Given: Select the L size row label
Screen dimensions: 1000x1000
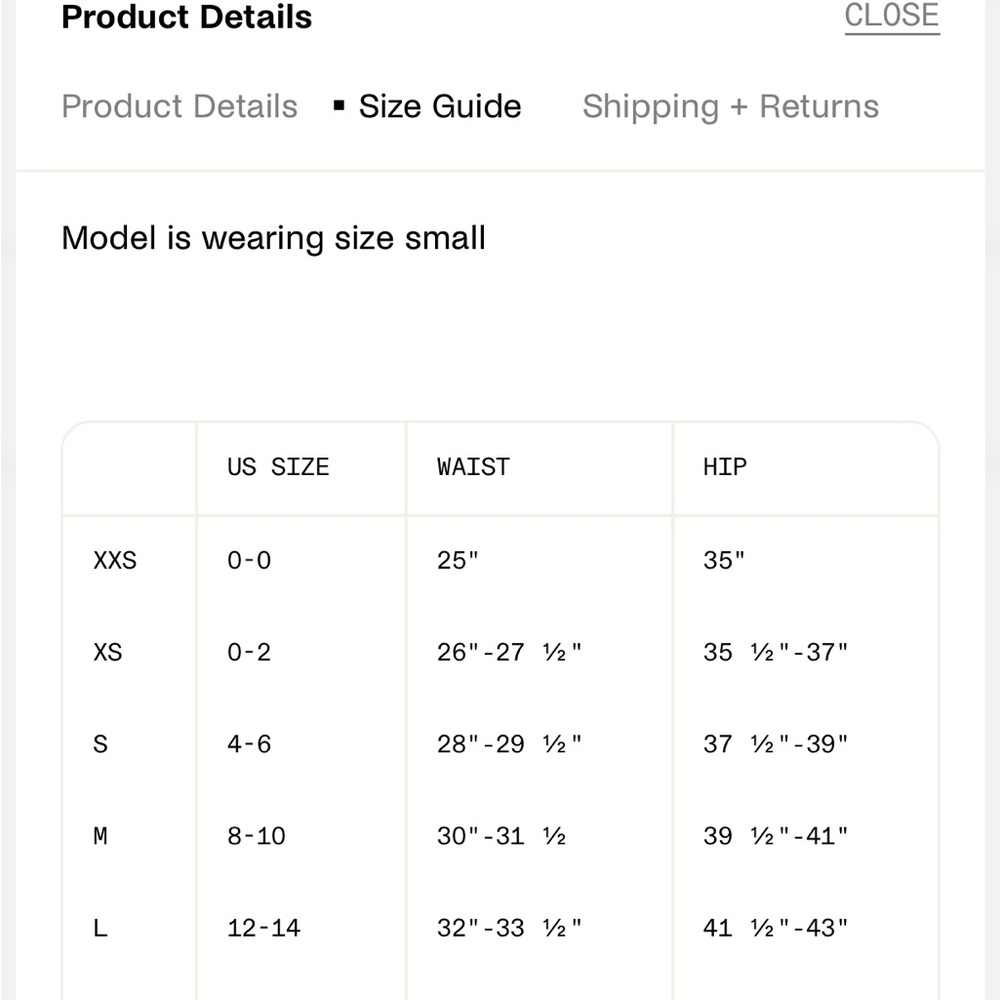Looking at the screenshot, I should point(100,927).
